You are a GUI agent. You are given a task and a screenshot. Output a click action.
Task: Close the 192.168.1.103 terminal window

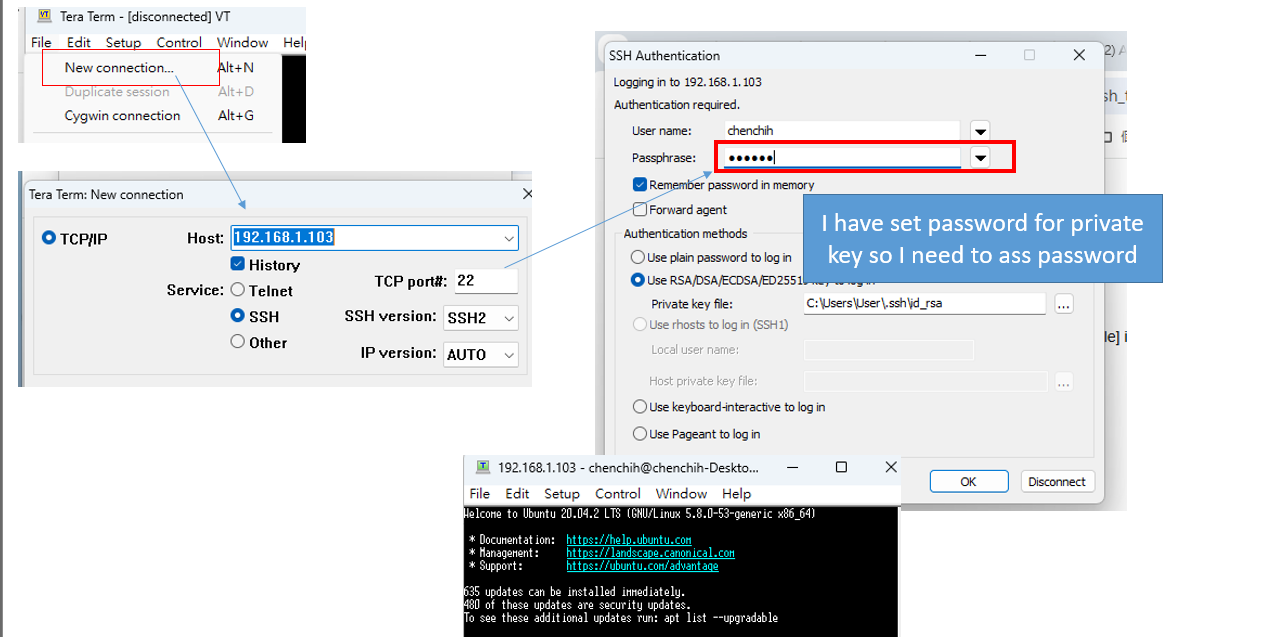(x=890, y=467)
